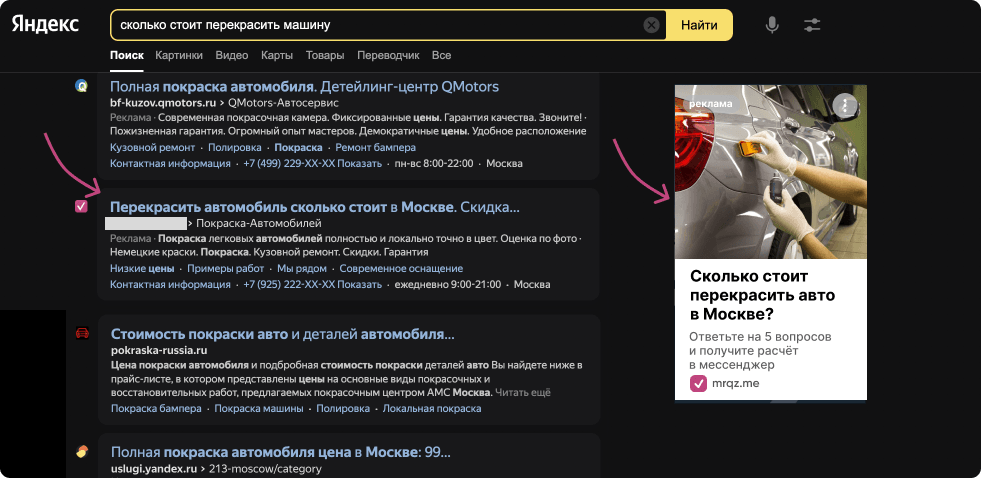
Task: Open pokraska-russia Полировка sitelink
Action: 343,409
